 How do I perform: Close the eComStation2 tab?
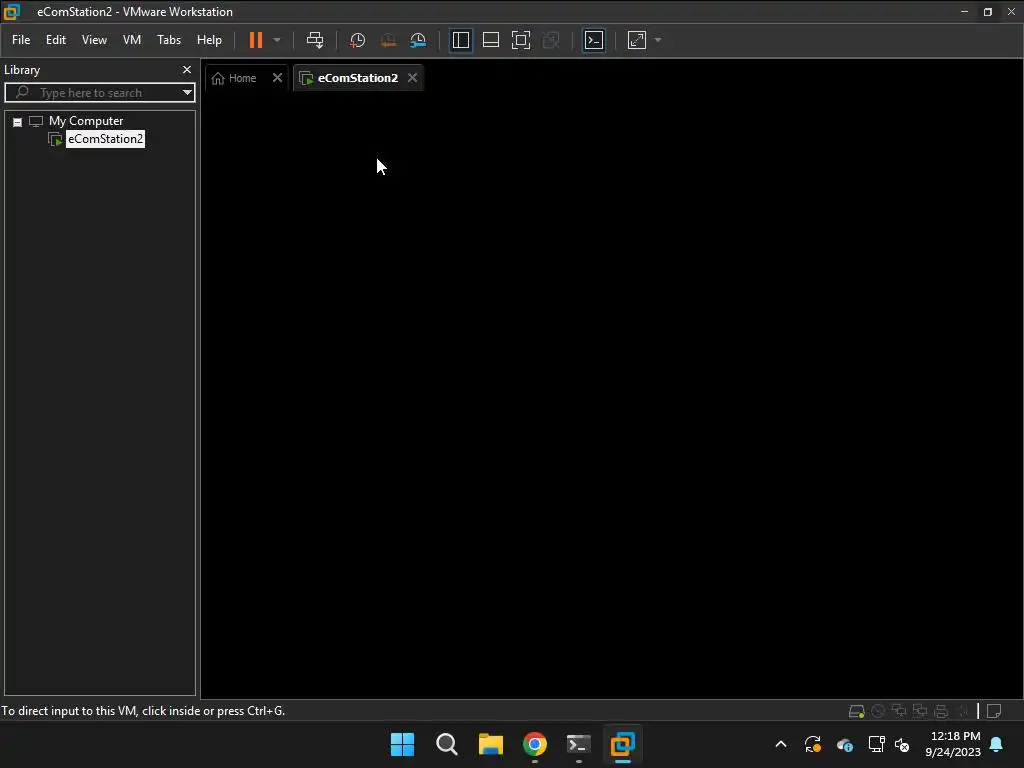(412, 78)
